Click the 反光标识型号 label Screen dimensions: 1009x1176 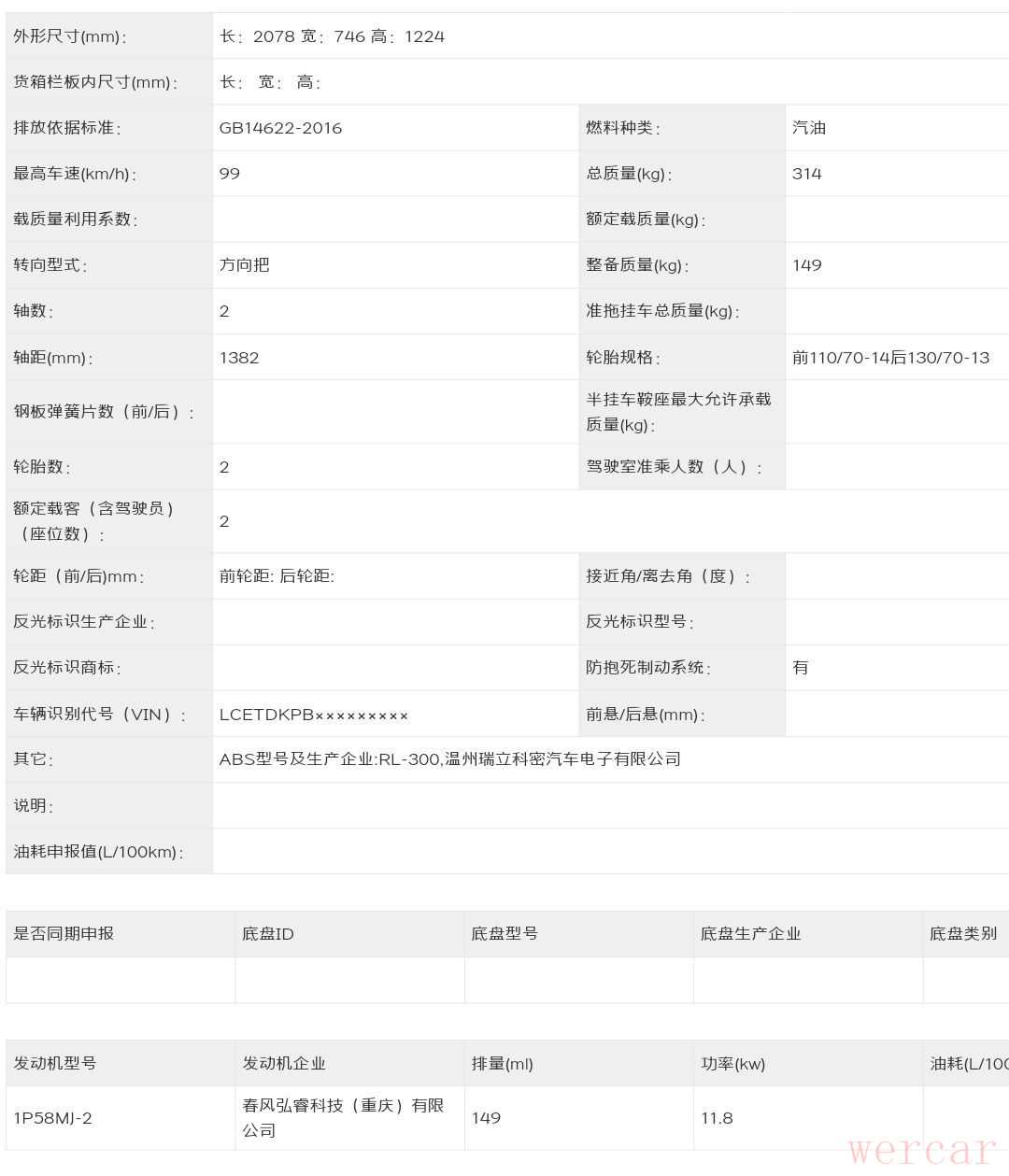[x=639, y=622]
